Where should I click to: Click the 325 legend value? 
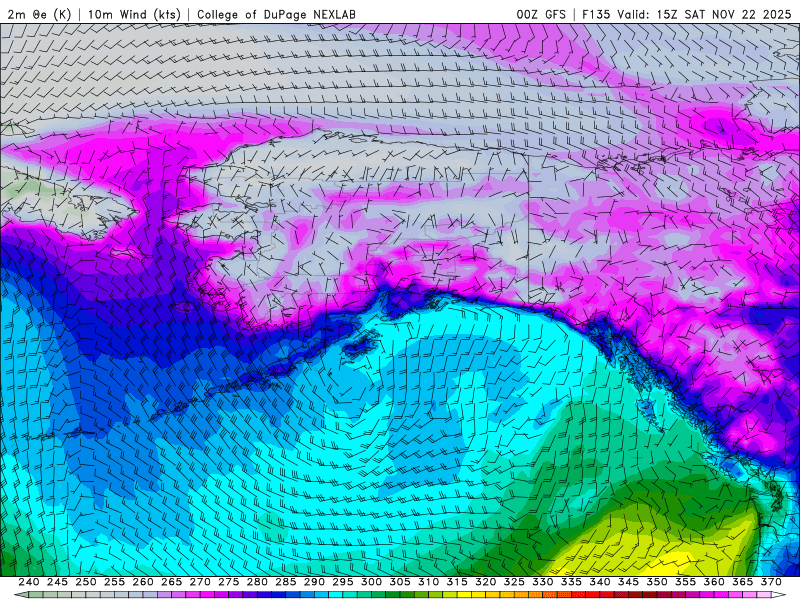[x=514, y=582]
